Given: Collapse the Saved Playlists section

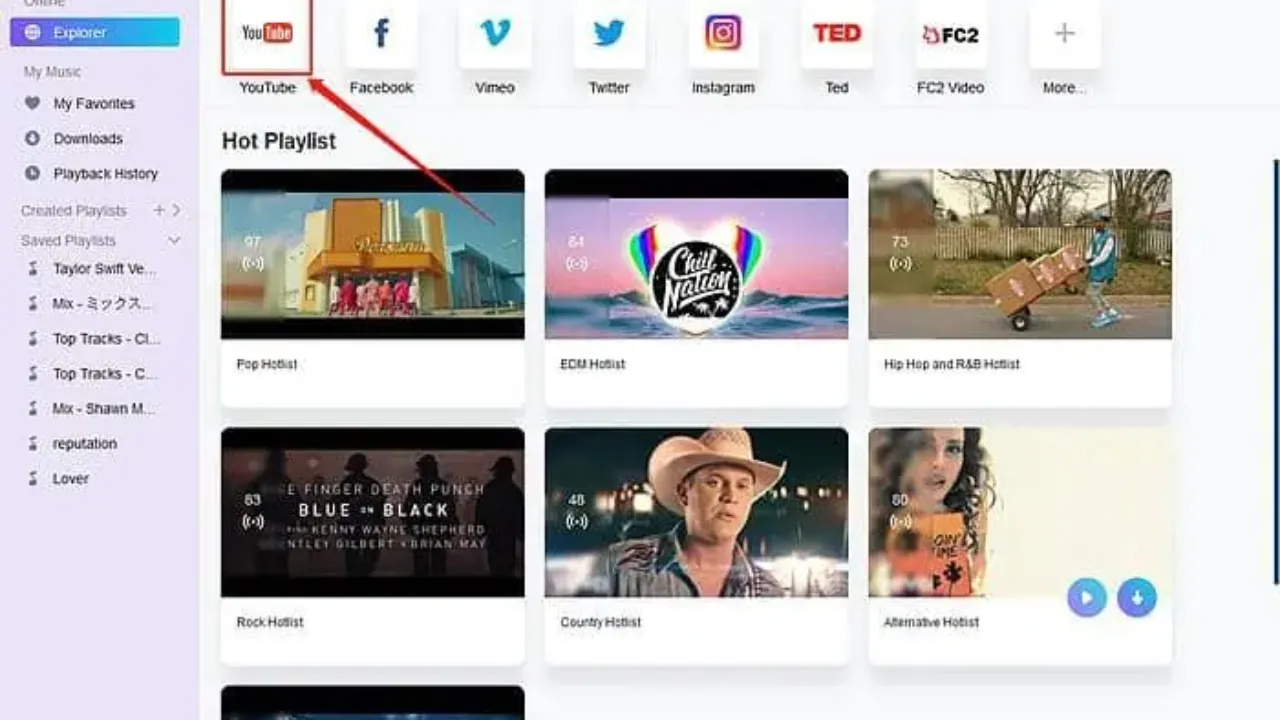Looking at the screenshot, I should point(174,240).
